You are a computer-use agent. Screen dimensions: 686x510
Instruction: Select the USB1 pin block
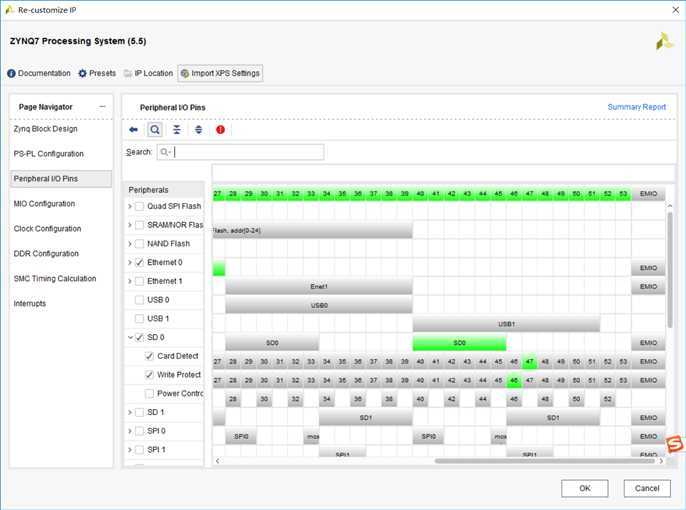506,324
